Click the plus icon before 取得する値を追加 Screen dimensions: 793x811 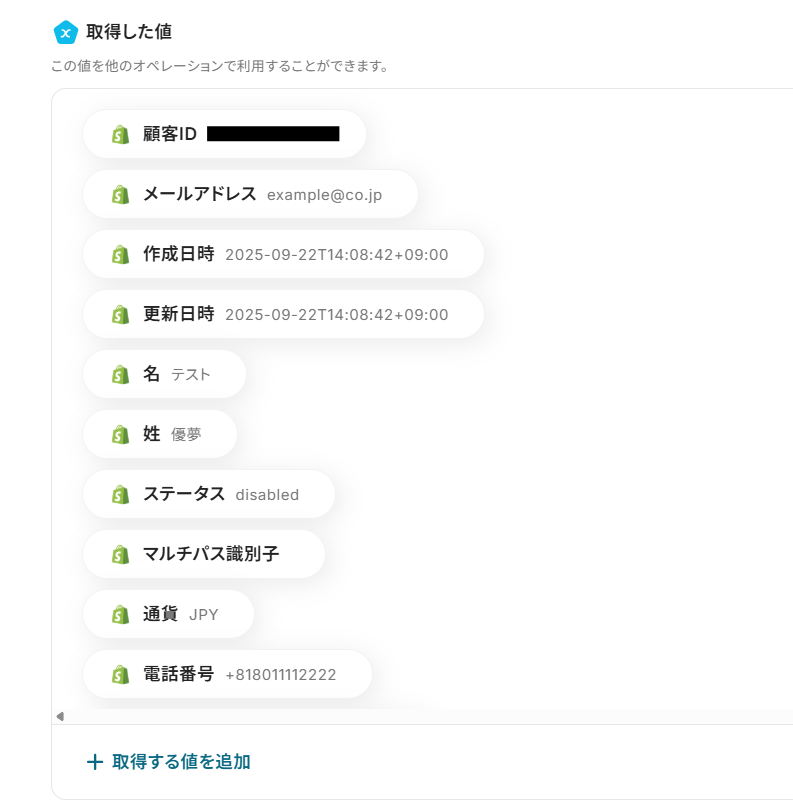tap(95, 762)
